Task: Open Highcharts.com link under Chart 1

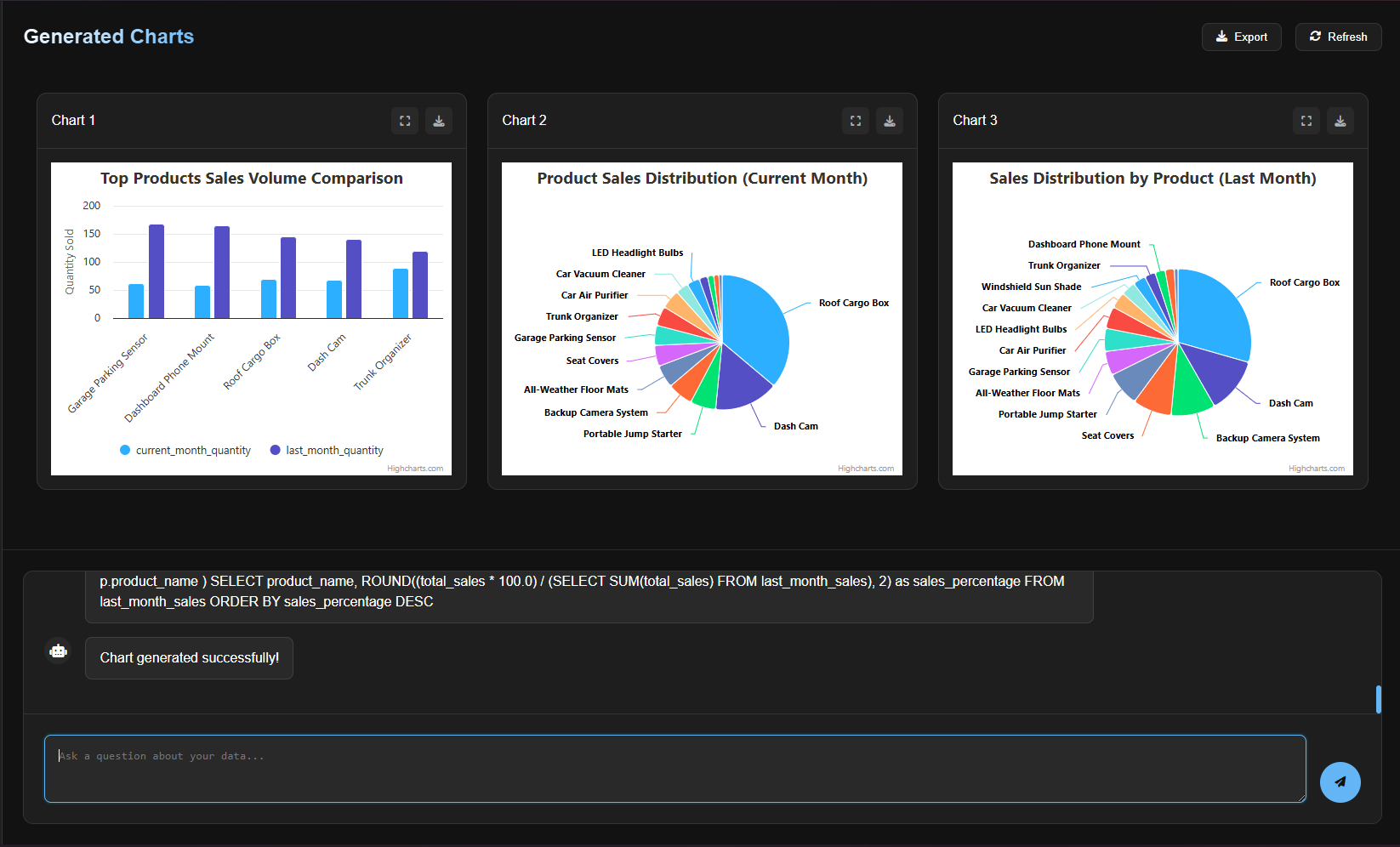Action: click(x=415, y=469)
